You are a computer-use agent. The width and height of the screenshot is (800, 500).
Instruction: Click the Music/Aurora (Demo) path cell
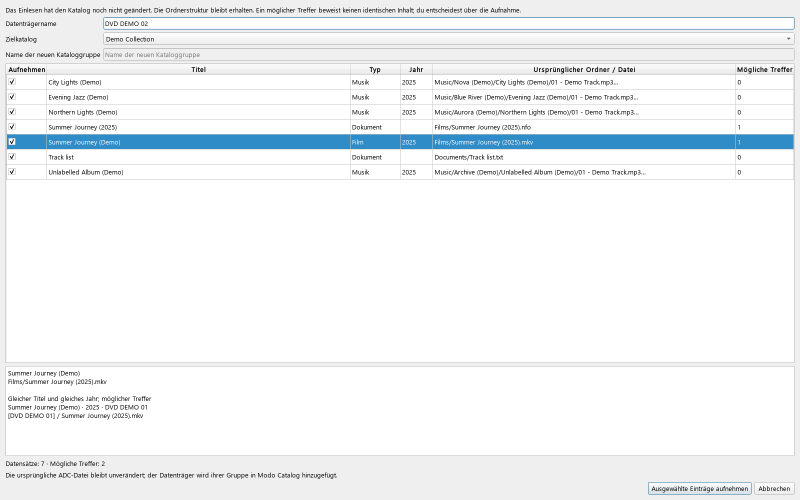(x=584, y=112)
